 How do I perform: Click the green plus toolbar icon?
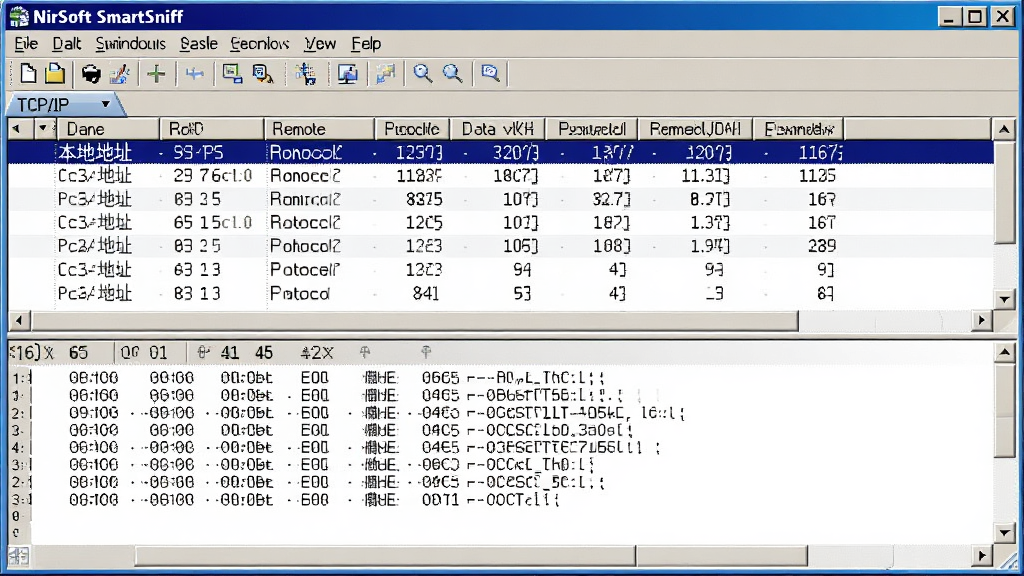[x=156, y=74]
